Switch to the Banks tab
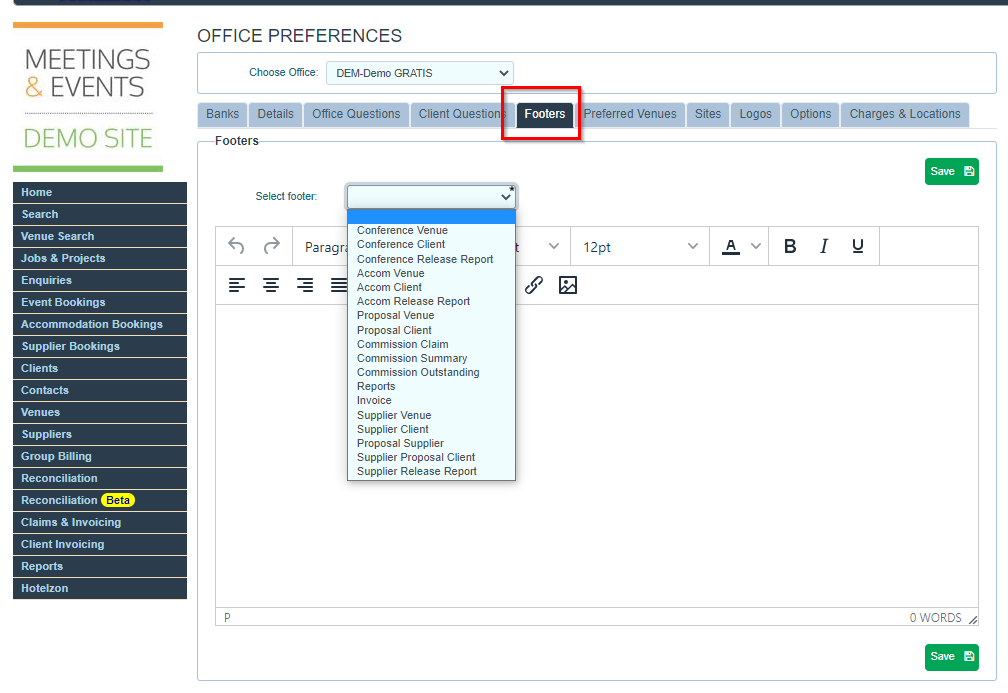1008x693 pixels. click(222, 114)
